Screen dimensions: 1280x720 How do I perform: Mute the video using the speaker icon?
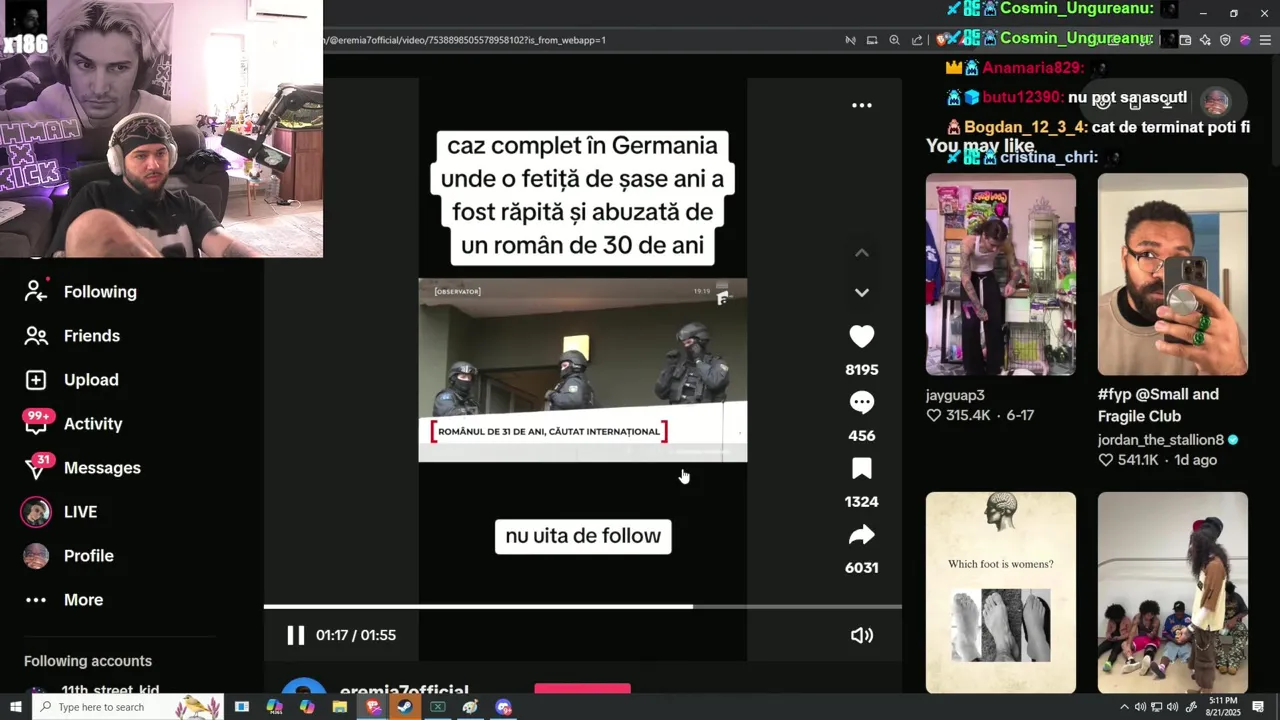[861, 635]
